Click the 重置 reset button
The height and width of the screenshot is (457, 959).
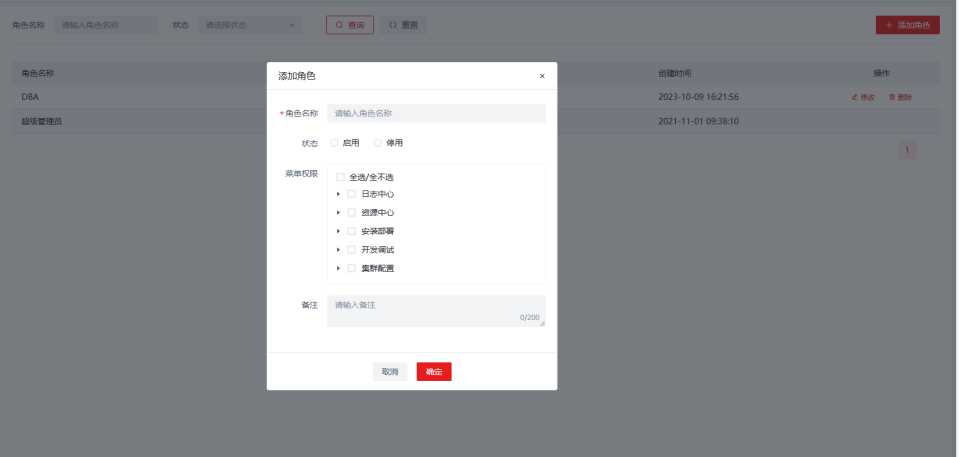click(x=403, y=25)
